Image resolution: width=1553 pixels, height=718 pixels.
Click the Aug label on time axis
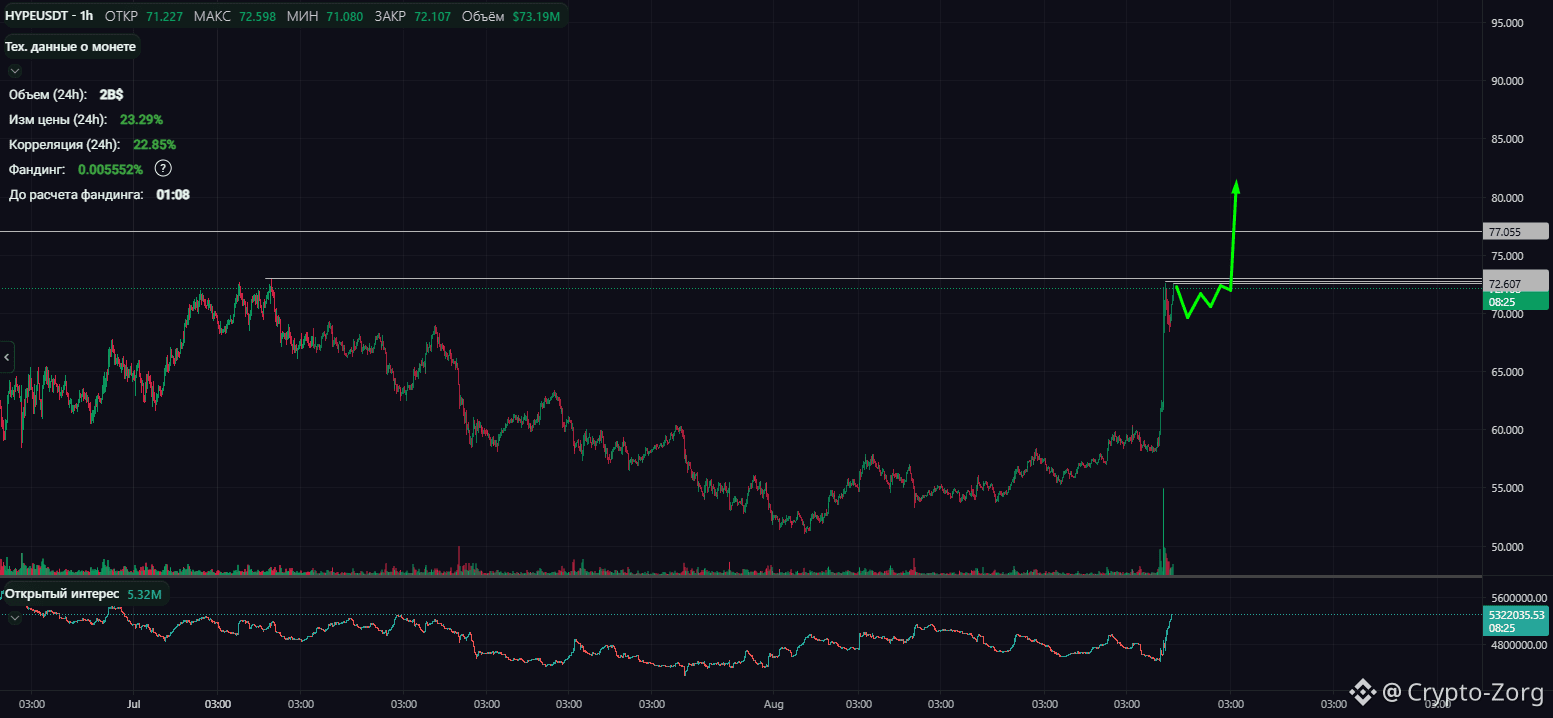(774, 704)
